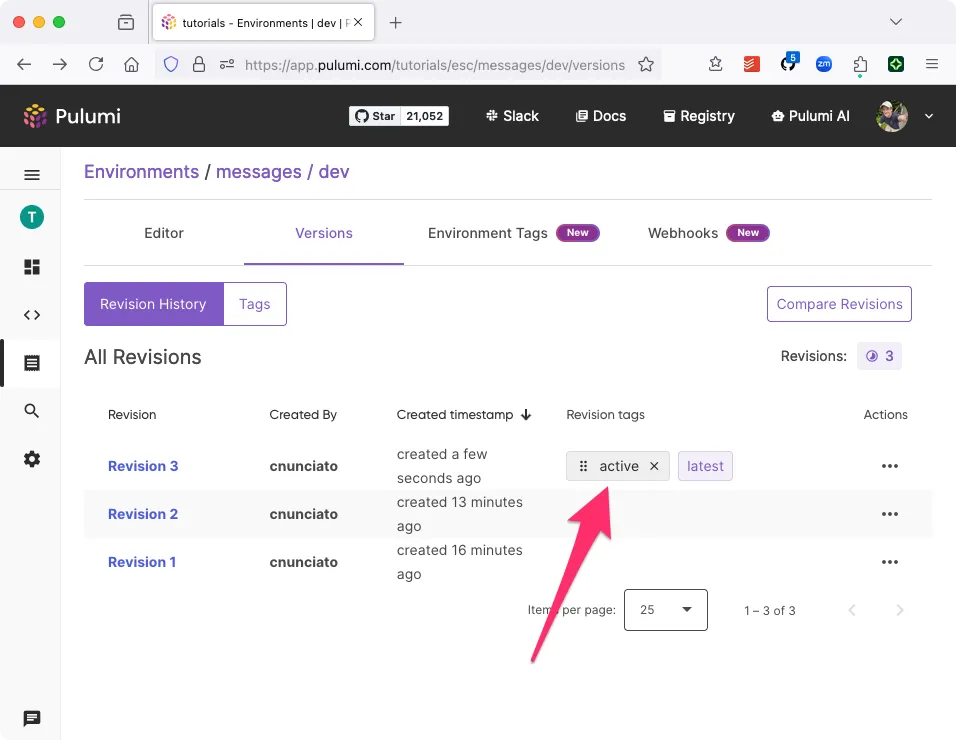Bookmark this page with star
This screenshot has width=956, height=740.
point(646,64)
